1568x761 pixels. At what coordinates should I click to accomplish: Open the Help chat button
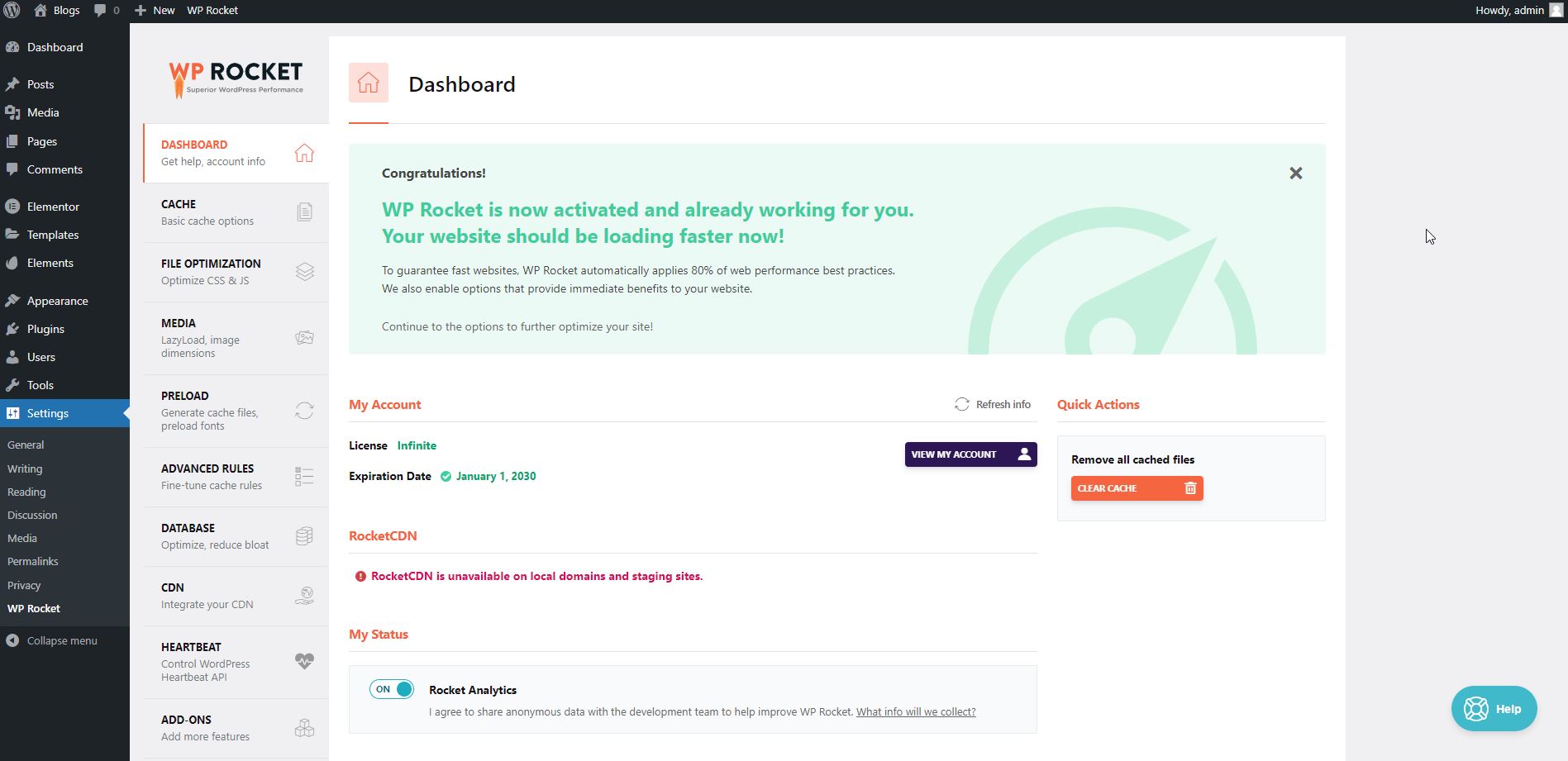[1494, 709]
